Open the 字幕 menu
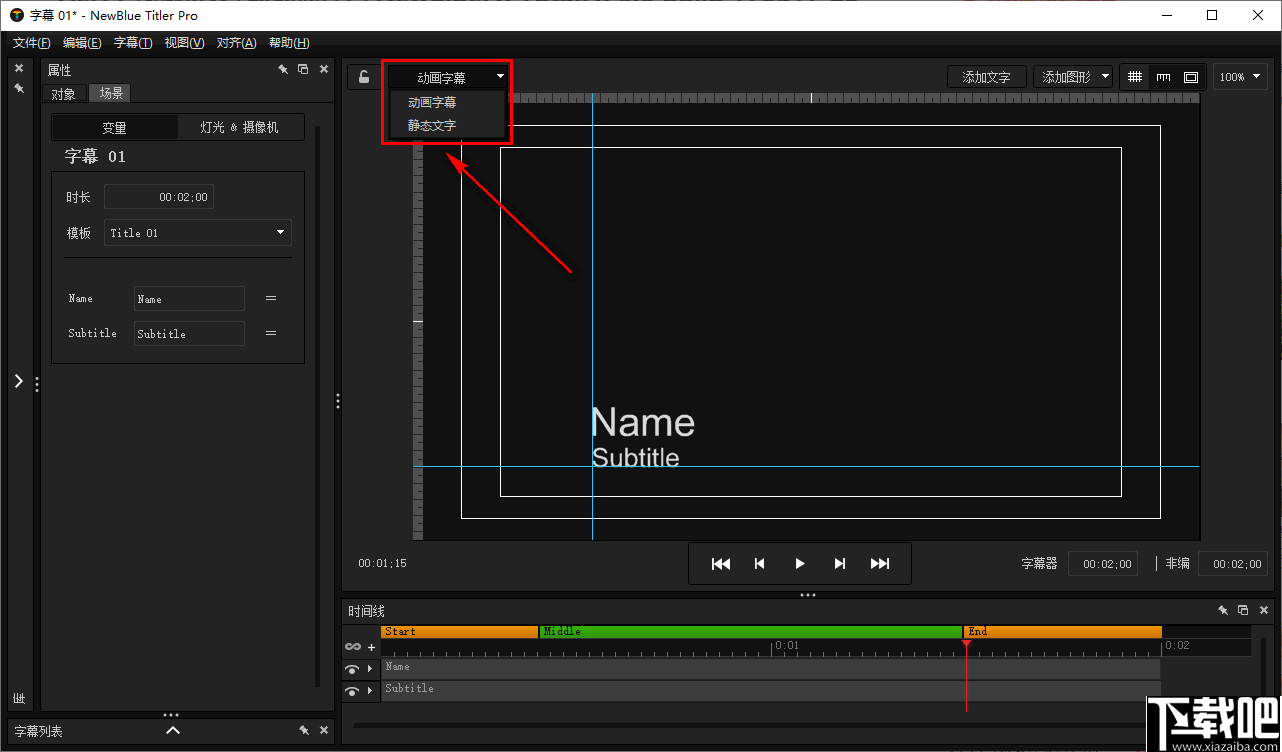The image size is (1282, 752). 132,42
